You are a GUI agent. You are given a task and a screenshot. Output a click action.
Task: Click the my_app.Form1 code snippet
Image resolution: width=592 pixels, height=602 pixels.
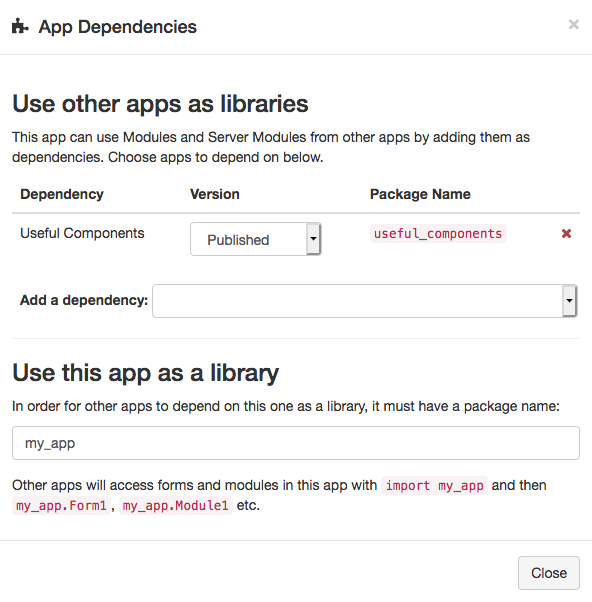click(61, 506)
